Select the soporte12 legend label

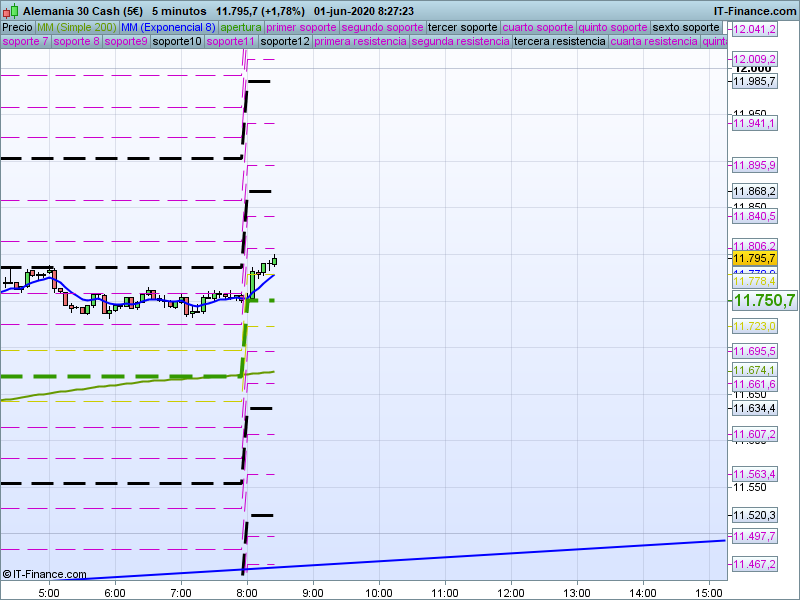tap(284, 42)
